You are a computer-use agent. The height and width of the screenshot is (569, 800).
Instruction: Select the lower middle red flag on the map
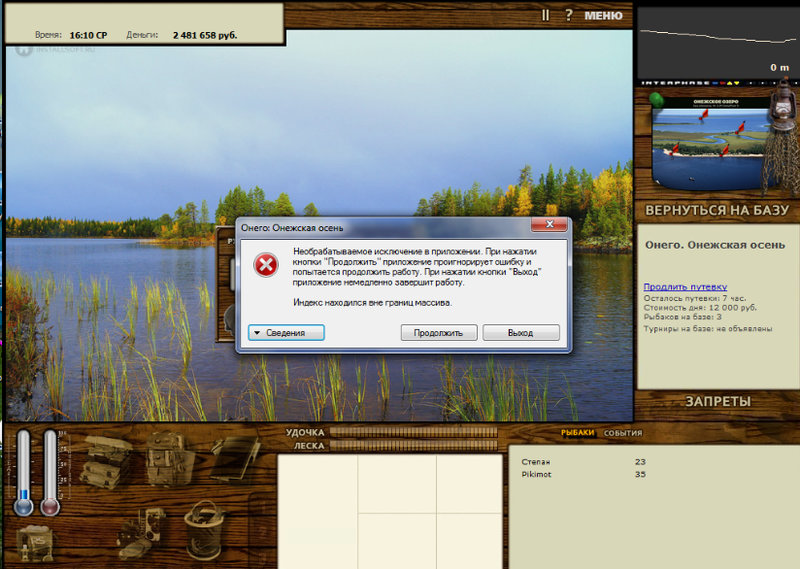pyautogui.click(x=724, y=151)
